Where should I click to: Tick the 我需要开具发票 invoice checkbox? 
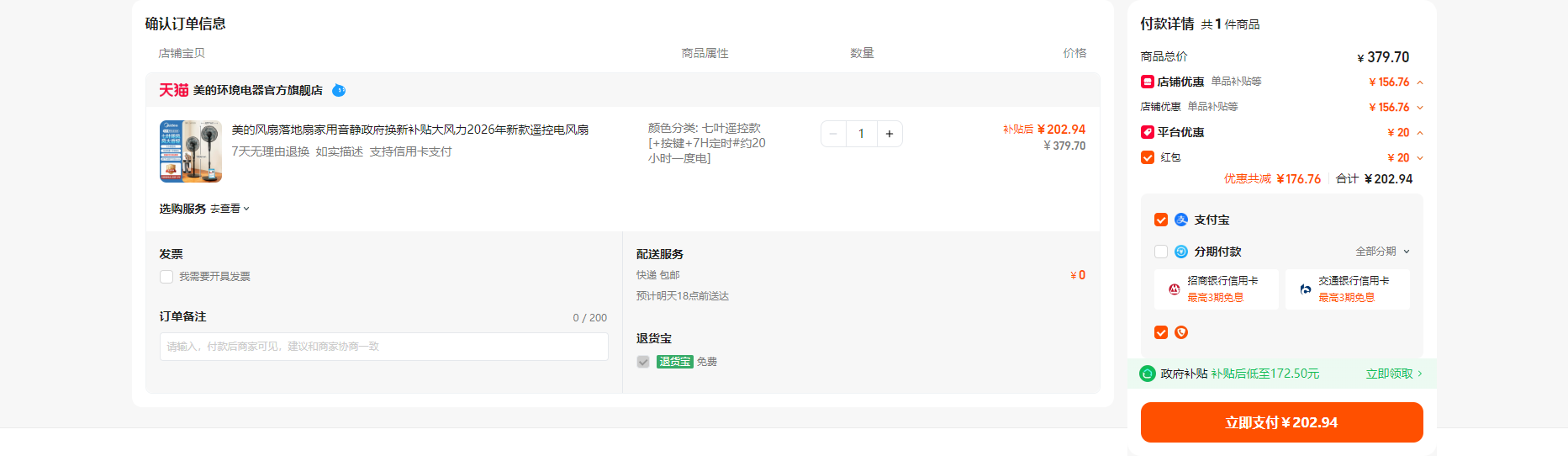(166, 277)
